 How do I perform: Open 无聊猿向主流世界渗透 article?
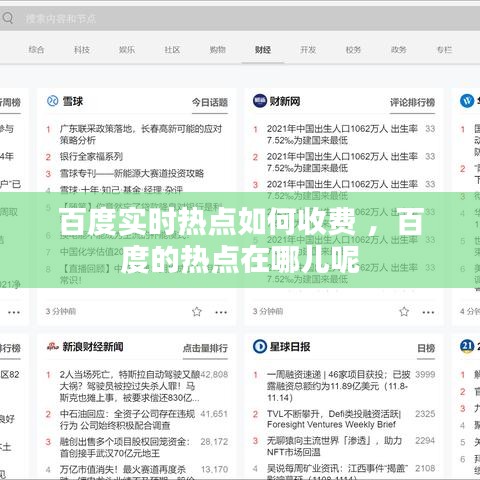point(334,446)
